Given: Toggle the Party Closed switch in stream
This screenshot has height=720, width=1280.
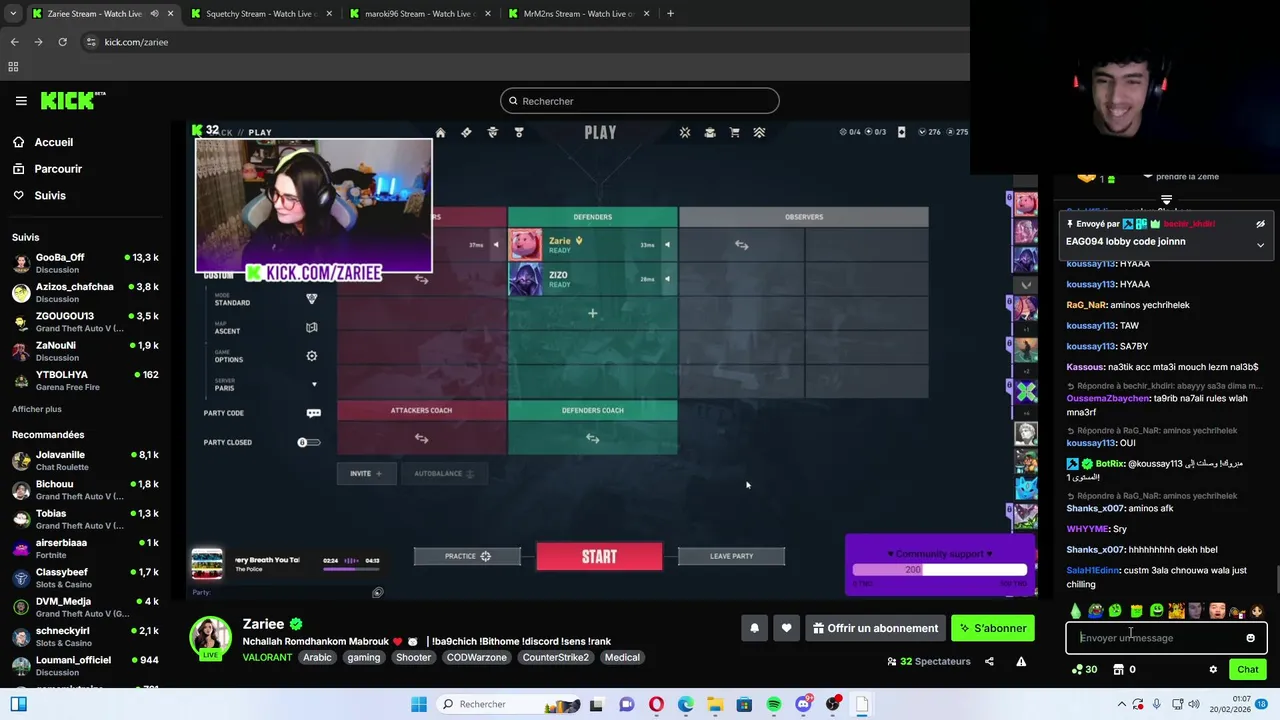Looking at the screenshot, I should coord(309,442).
